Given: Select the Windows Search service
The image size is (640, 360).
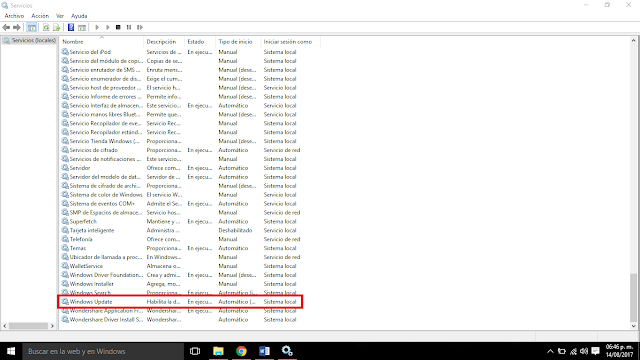Looking at the screenshot, I should 180,293.
